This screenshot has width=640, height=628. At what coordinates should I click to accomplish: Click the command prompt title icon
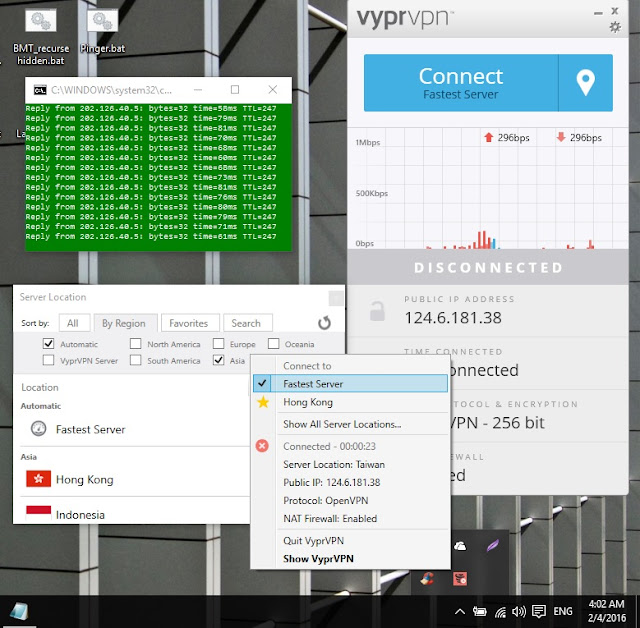coord(40,90)
